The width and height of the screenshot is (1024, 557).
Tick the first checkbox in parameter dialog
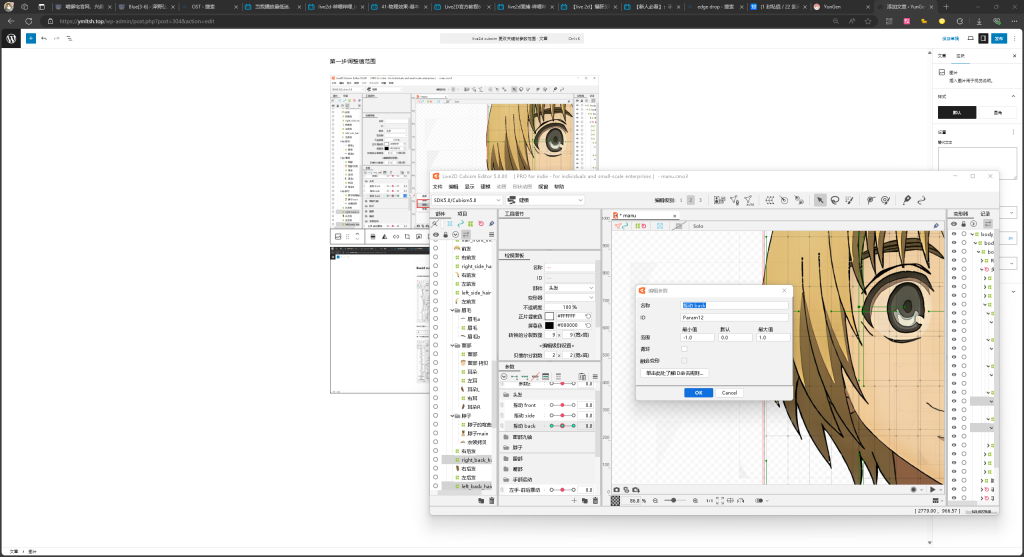684,349
